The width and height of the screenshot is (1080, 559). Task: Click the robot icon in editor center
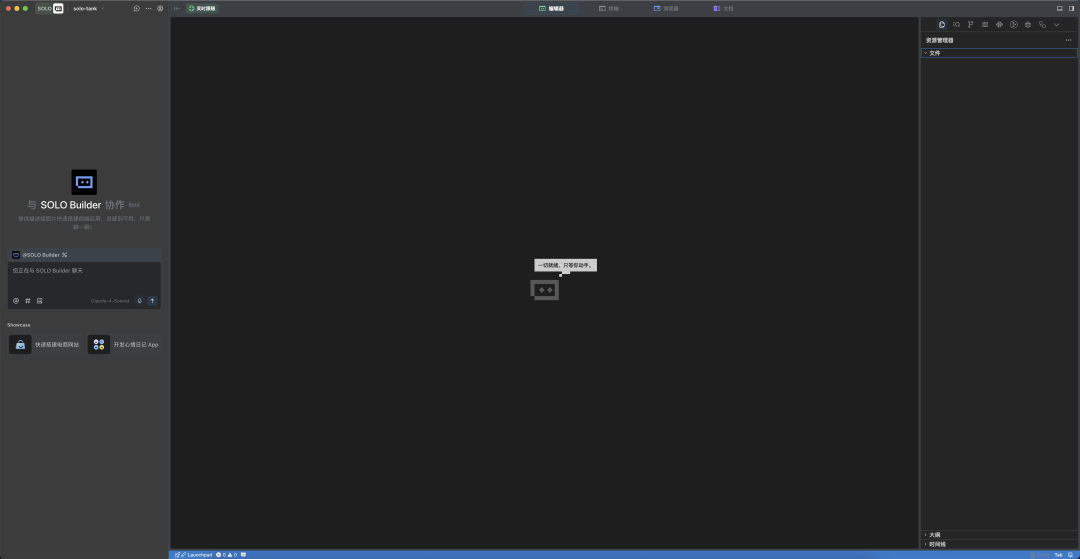(x=545, y=290)
